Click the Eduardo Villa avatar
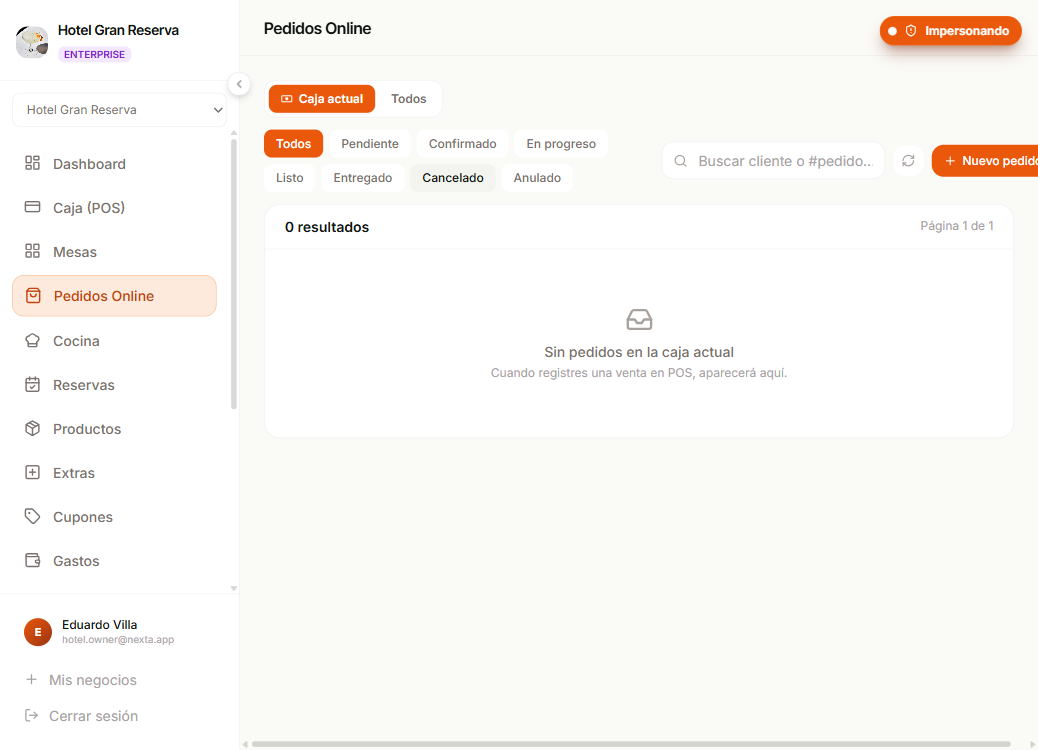The width and height of the screenshot is (1038, 750). pos(38,632)
